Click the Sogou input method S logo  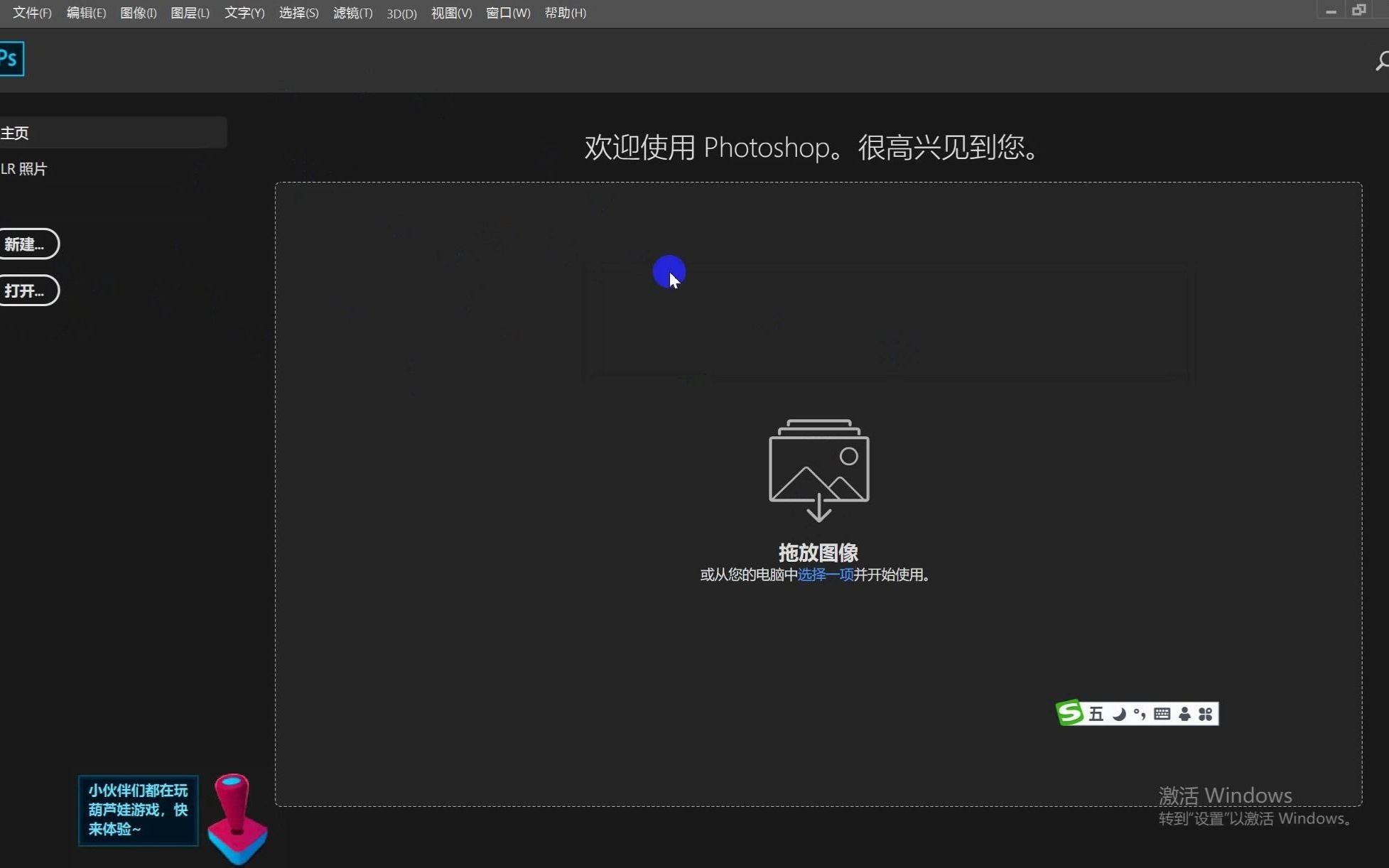(1070, 712)
